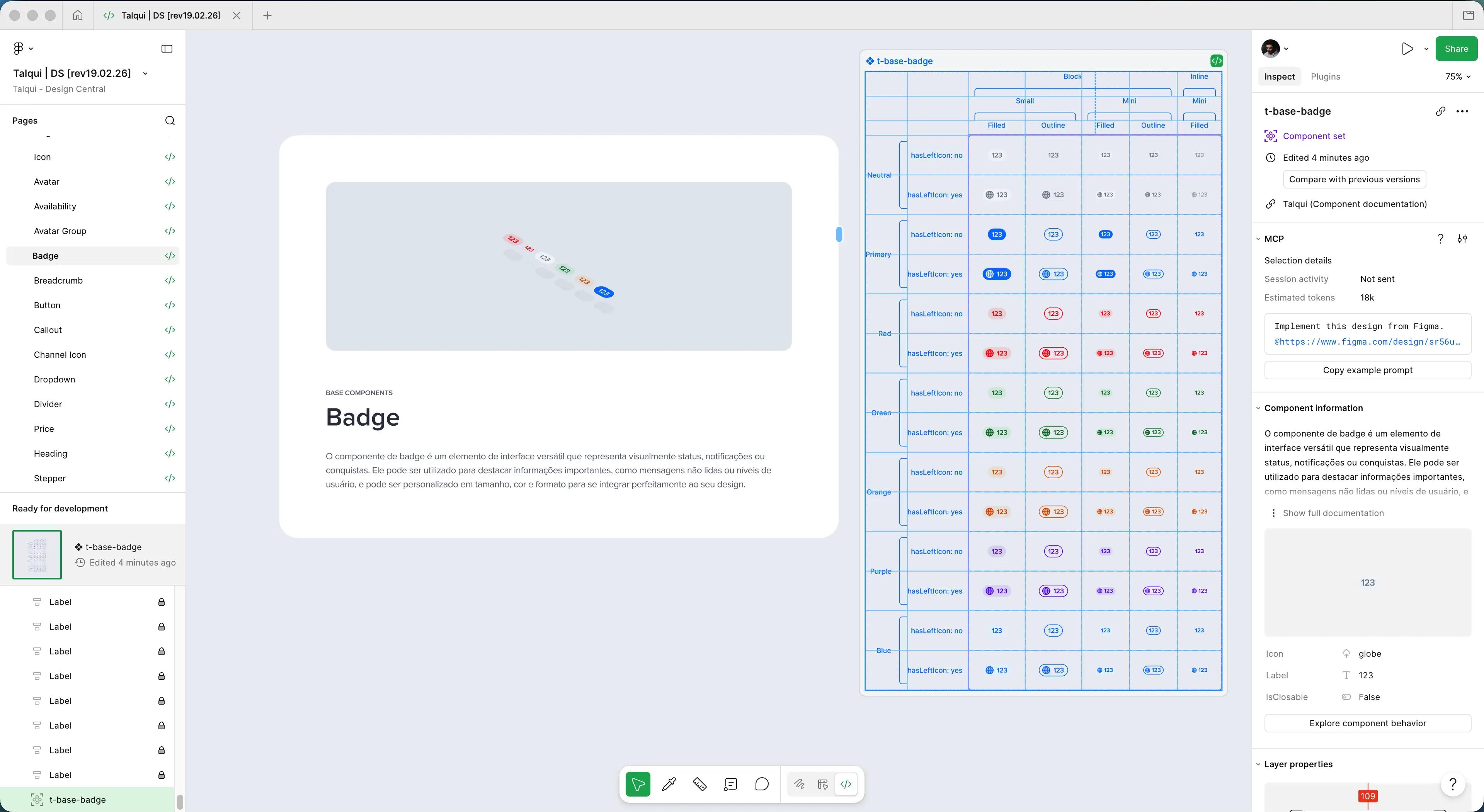Click the code icon beside Stepper page
This screenshot has height=812, width=1484.
click(x=170, y=478)
